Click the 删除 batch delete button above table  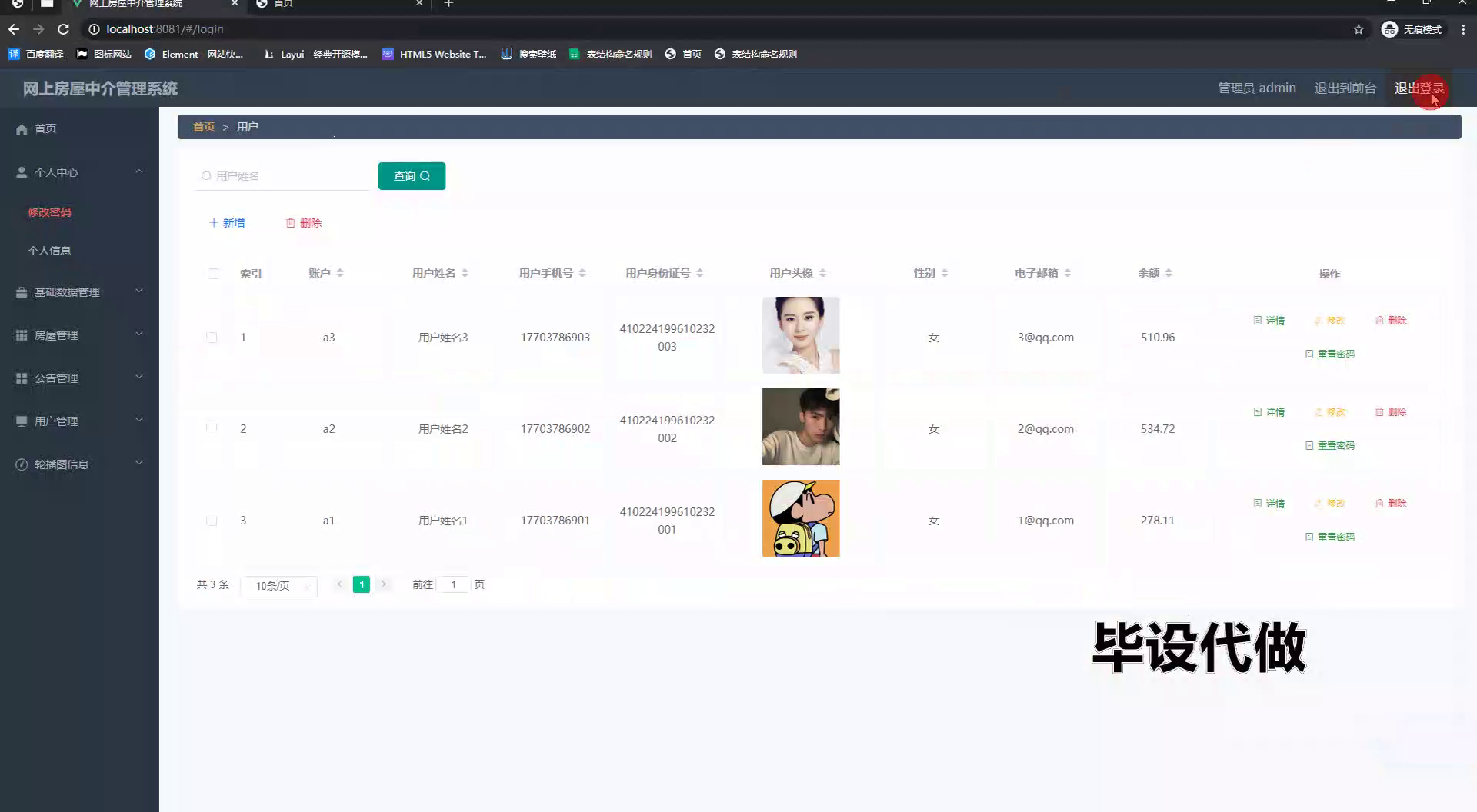click(303, 223)
